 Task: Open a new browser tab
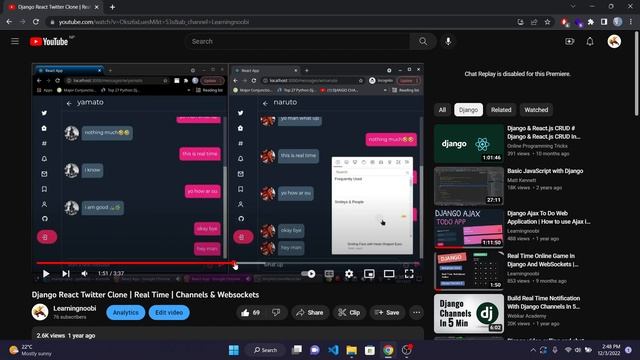112,7
